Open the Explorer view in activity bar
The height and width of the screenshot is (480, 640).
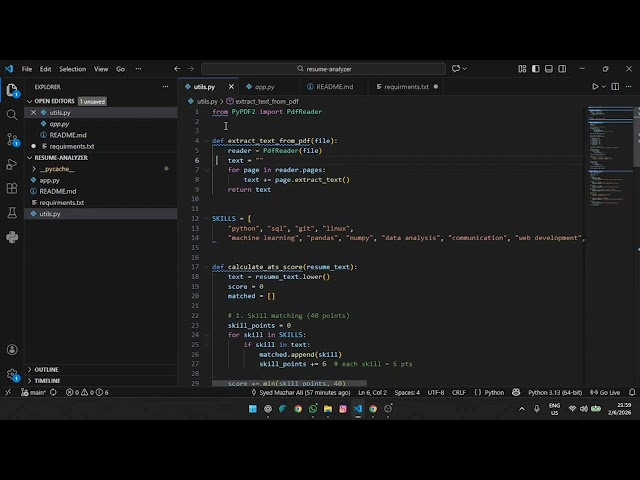point(12,90)
